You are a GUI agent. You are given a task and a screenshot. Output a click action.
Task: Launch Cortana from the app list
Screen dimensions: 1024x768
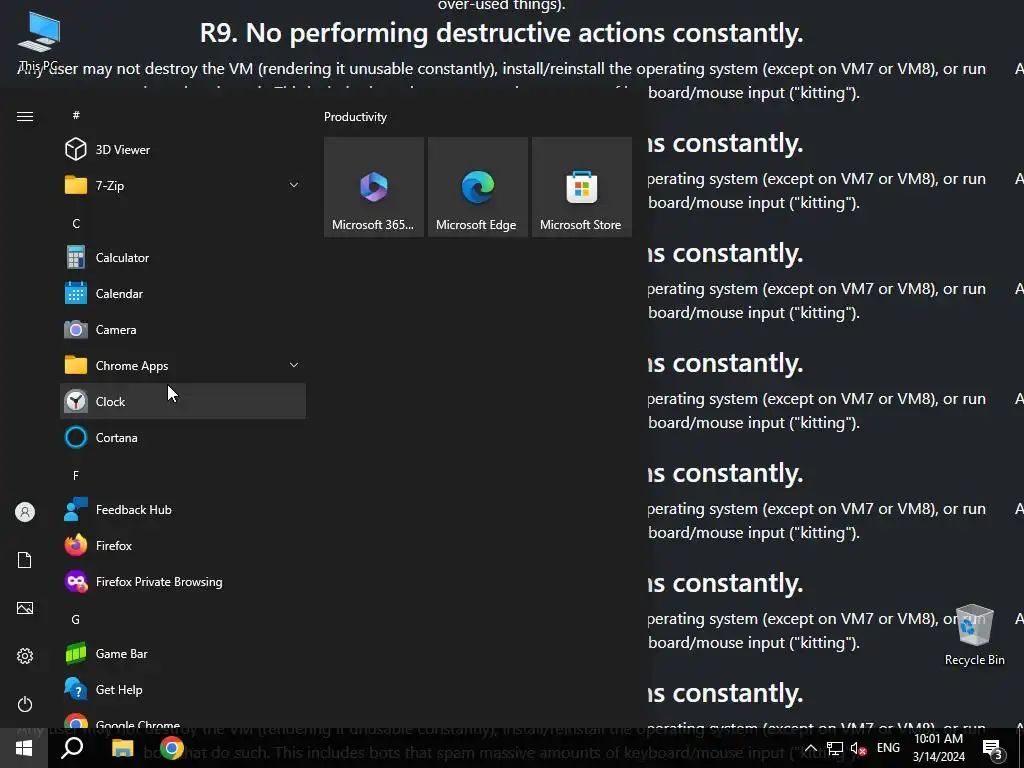pos(183,438)
